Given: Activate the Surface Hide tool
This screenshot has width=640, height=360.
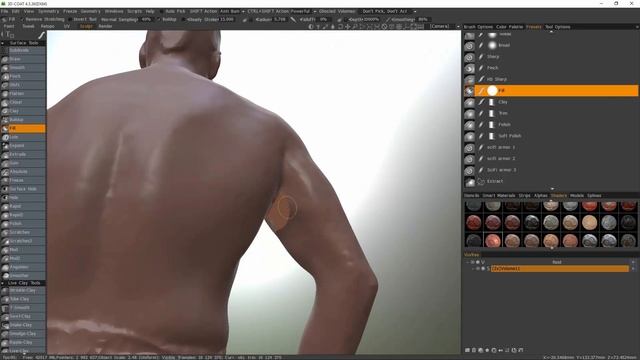Looking at the screenshot, I should pyautogui.click(x=23, y=189).
